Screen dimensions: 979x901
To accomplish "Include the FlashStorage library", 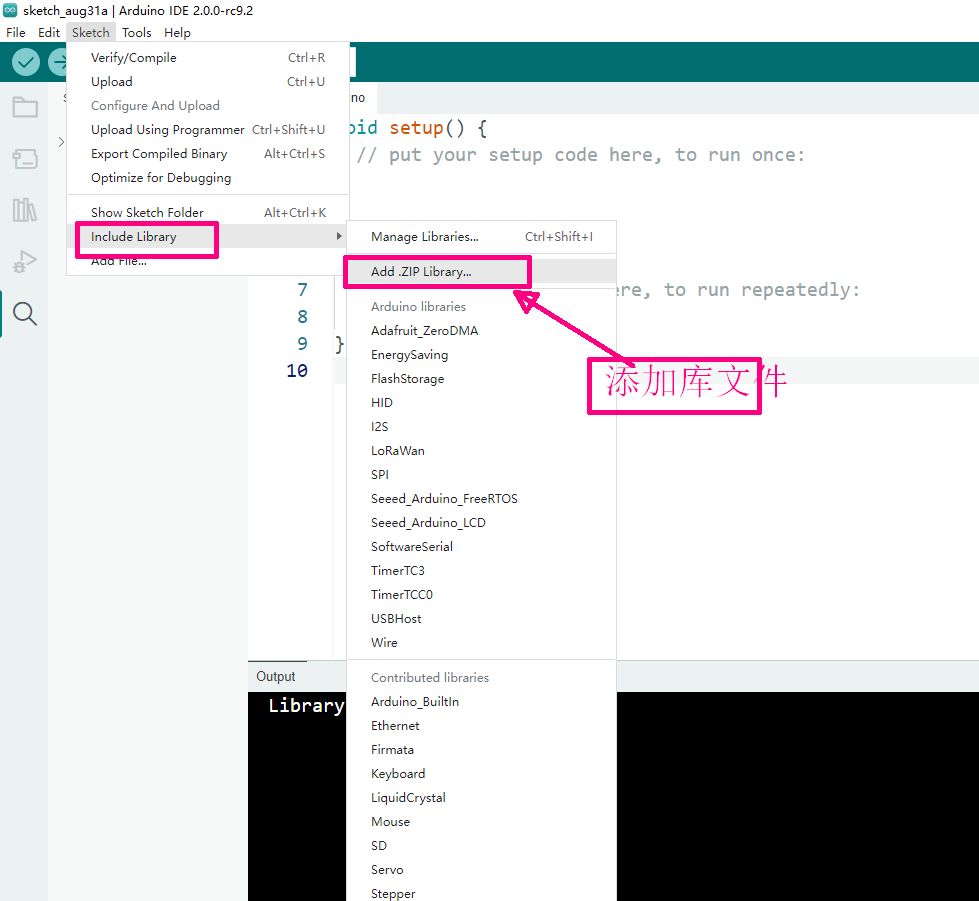I will [x=481, y=379].
